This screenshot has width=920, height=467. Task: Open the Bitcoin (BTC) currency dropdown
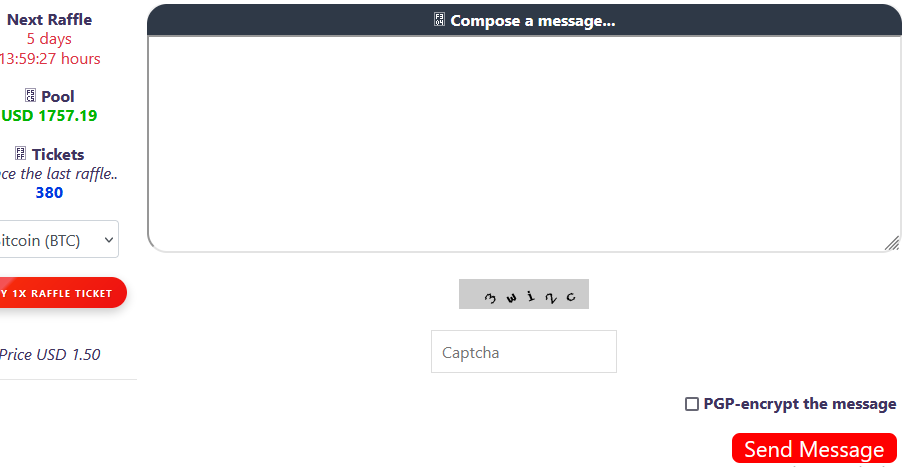click(x=58, y=240)
